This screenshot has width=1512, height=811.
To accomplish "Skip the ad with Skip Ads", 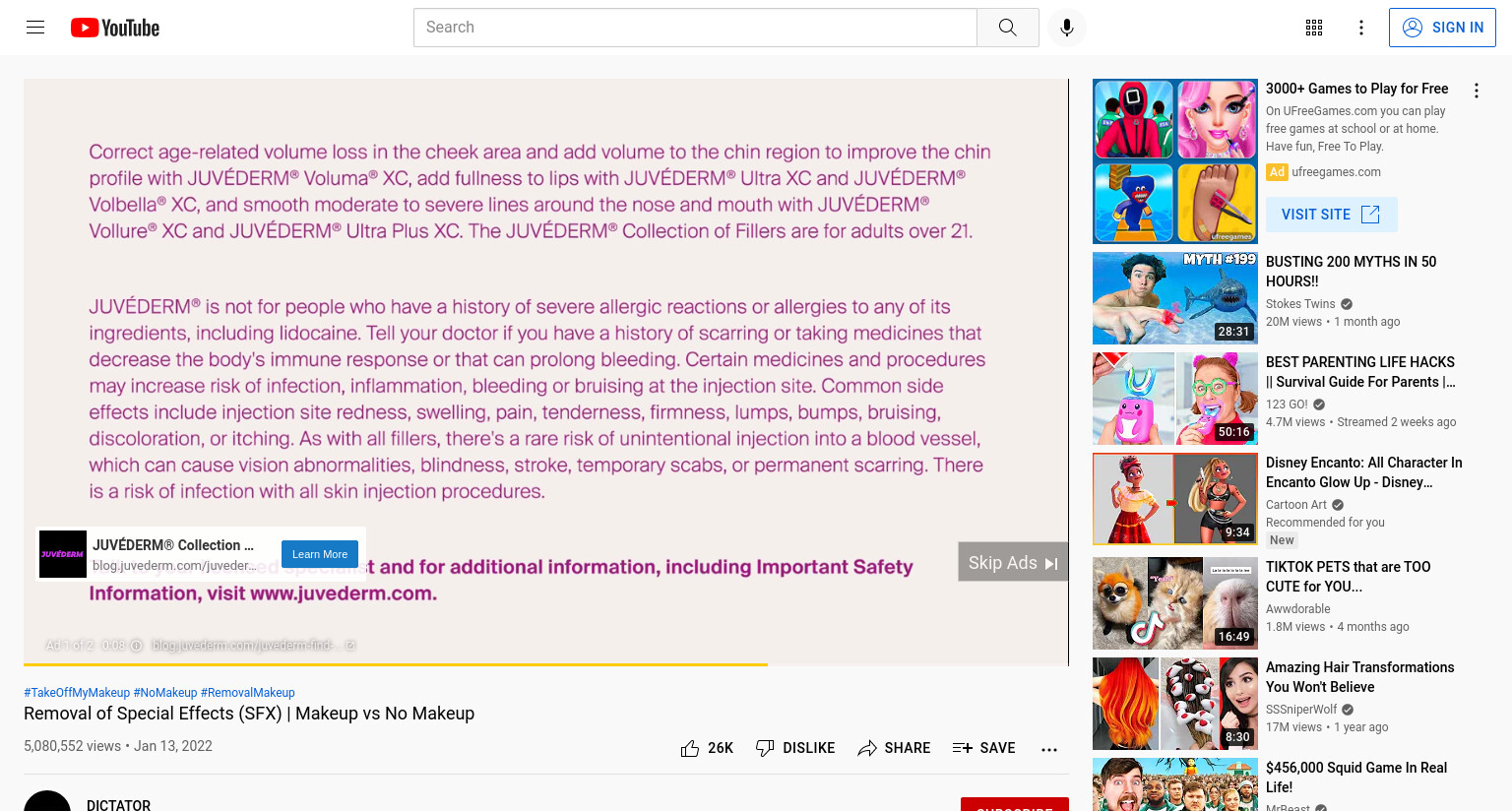I will (x=1013, y=562).
